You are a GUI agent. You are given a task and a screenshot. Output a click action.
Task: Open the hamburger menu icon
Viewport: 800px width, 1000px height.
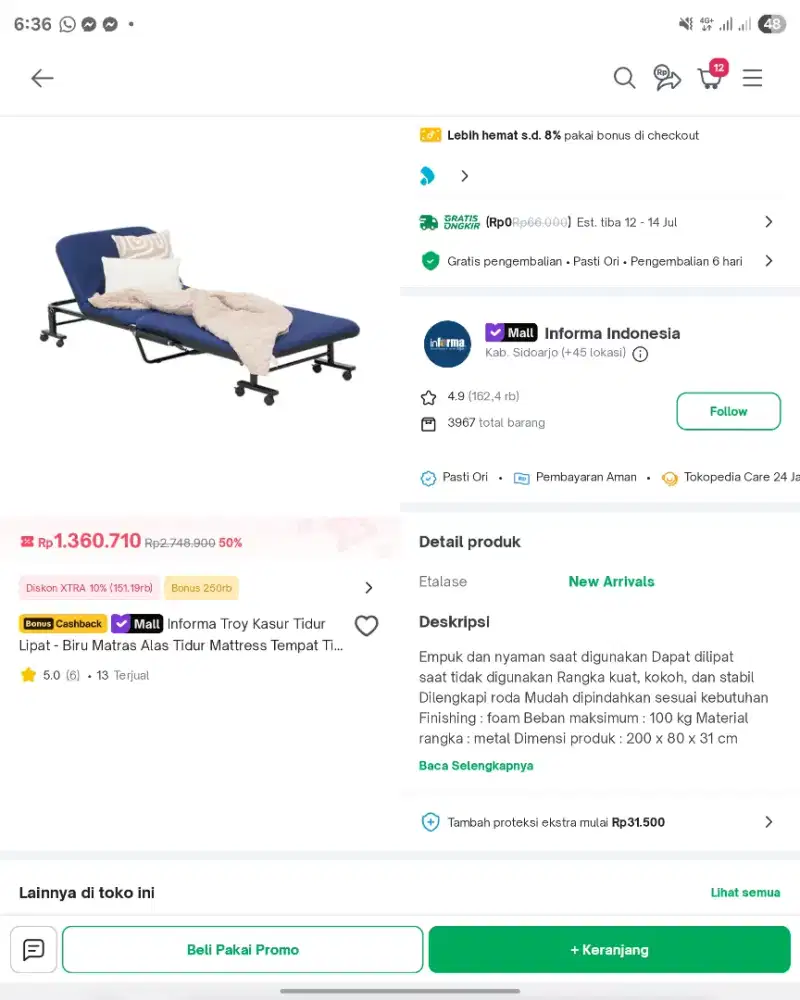[752, 78]
